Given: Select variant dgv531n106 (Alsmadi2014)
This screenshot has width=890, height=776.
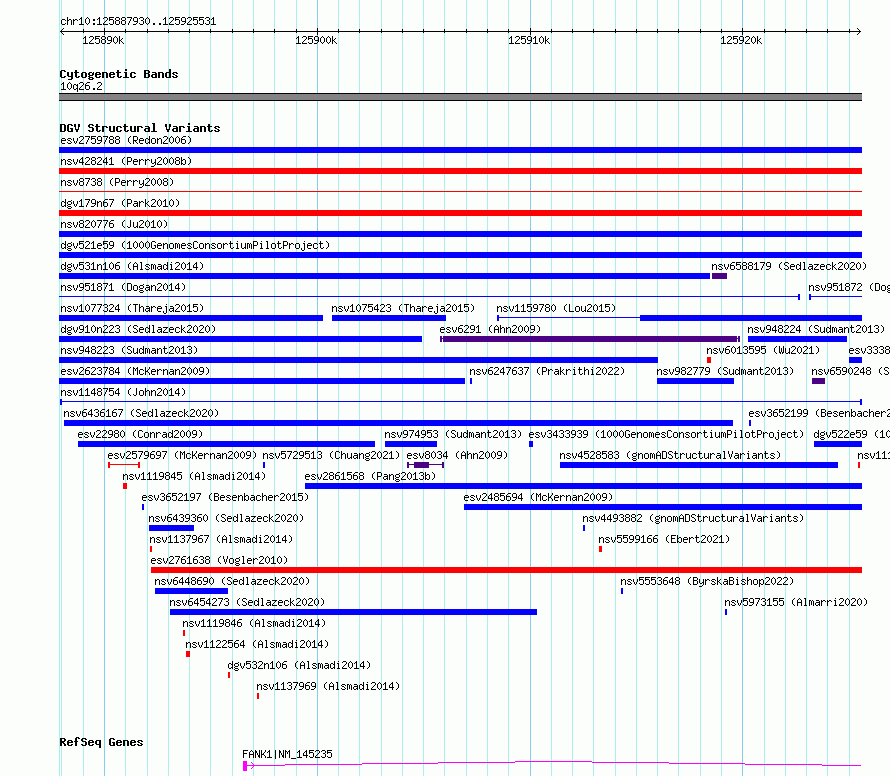Looking at the screenshot, I should tap(132, 266).
